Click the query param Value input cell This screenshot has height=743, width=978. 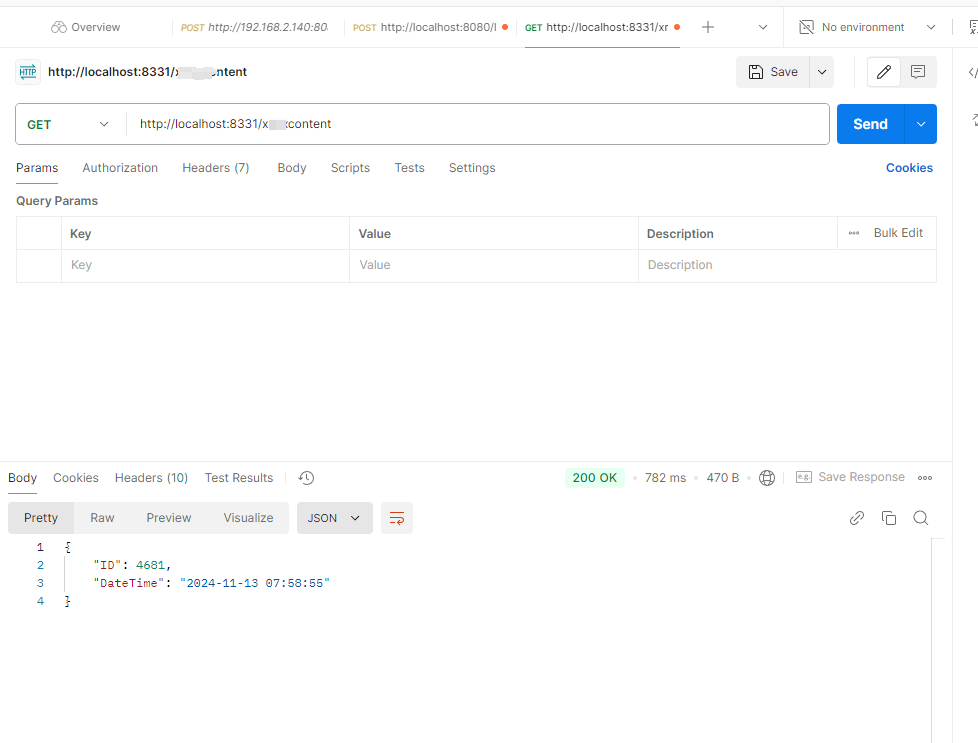click(x=494, y=265)
